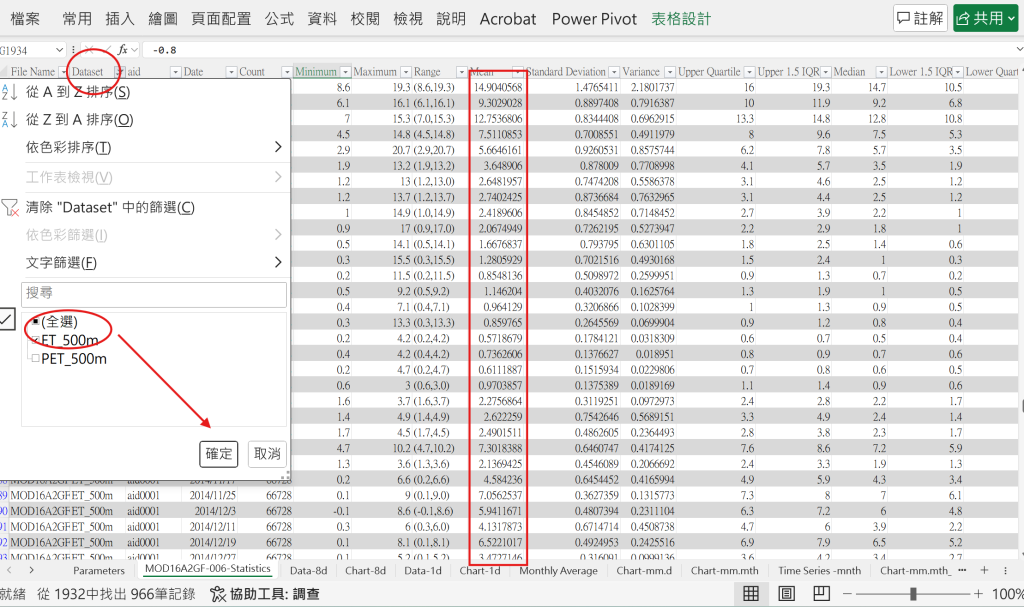Toggle the (全選) select all checkbox
The width and height of the screenshot is (1024, 607).
click(35, 321)
